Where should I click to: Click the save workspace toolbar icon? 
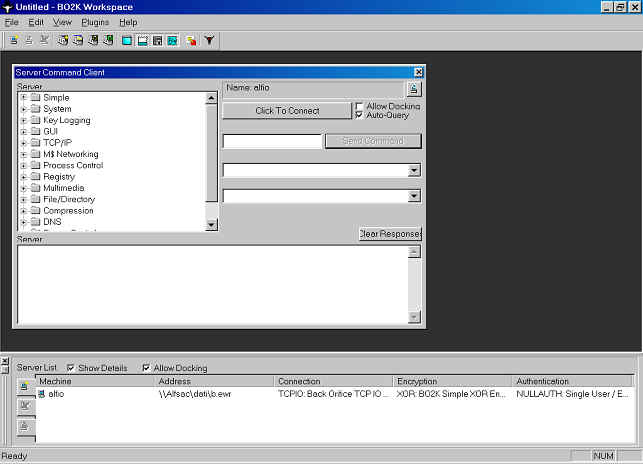[x=93, y=40]
